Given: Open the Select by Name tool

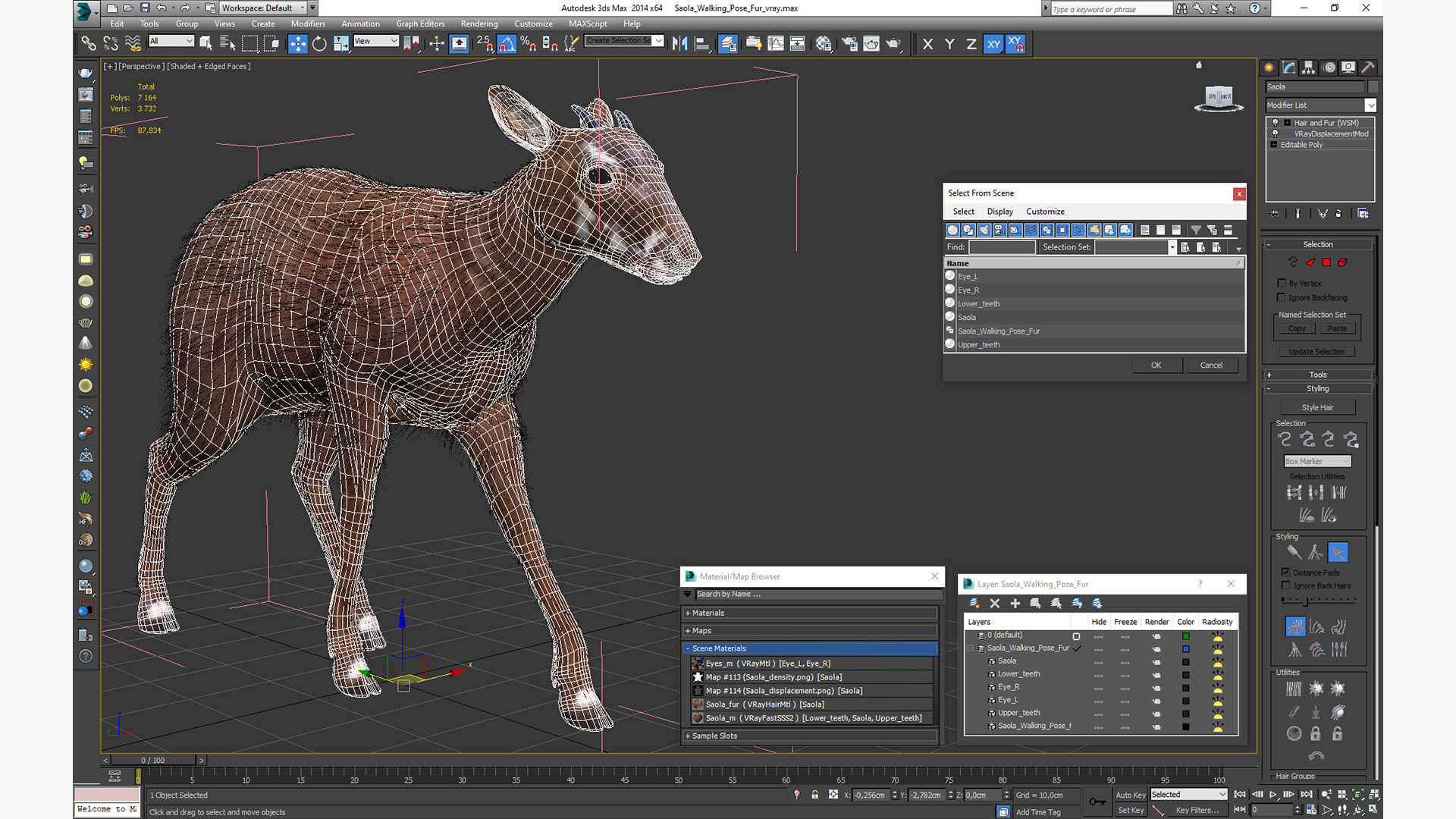Looking at the screenshot, I should (227, 44).
